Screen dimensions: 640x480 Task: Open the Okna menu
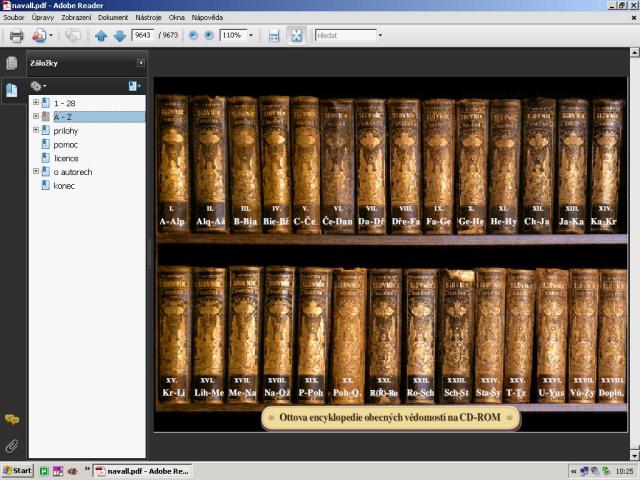177,18
